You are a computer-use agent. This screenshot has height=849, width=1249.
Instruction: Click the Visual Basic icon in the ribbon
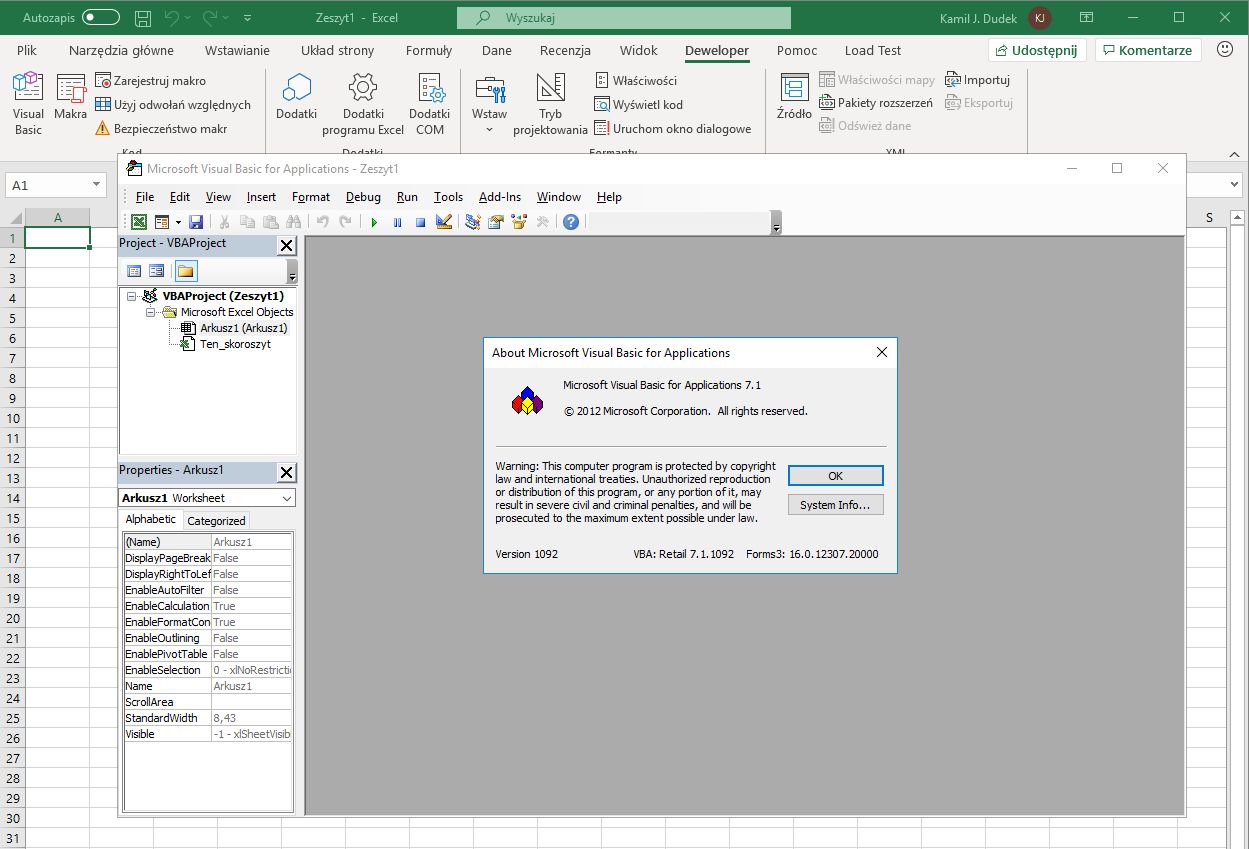[27, 102]
